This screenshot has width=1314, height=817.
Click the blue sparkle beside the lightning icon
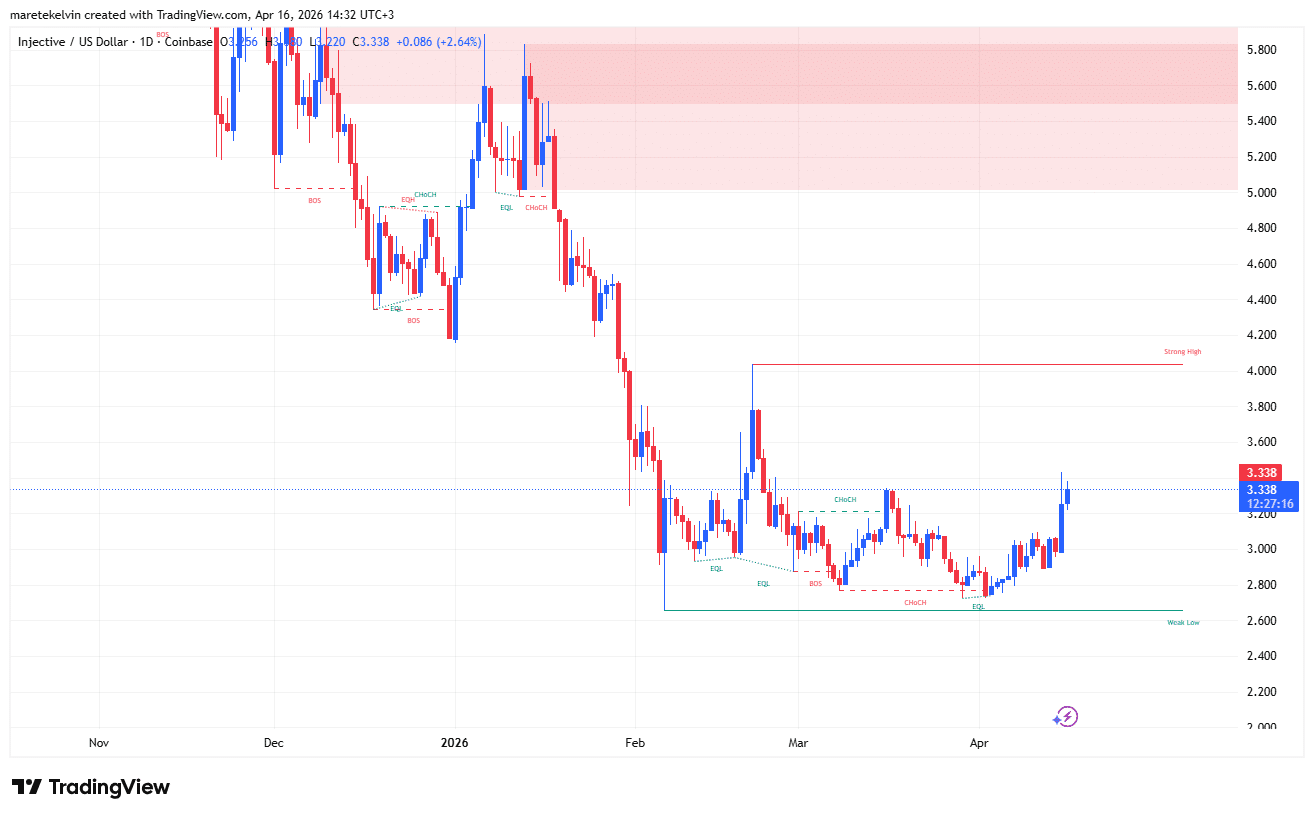coord(1056,718)
